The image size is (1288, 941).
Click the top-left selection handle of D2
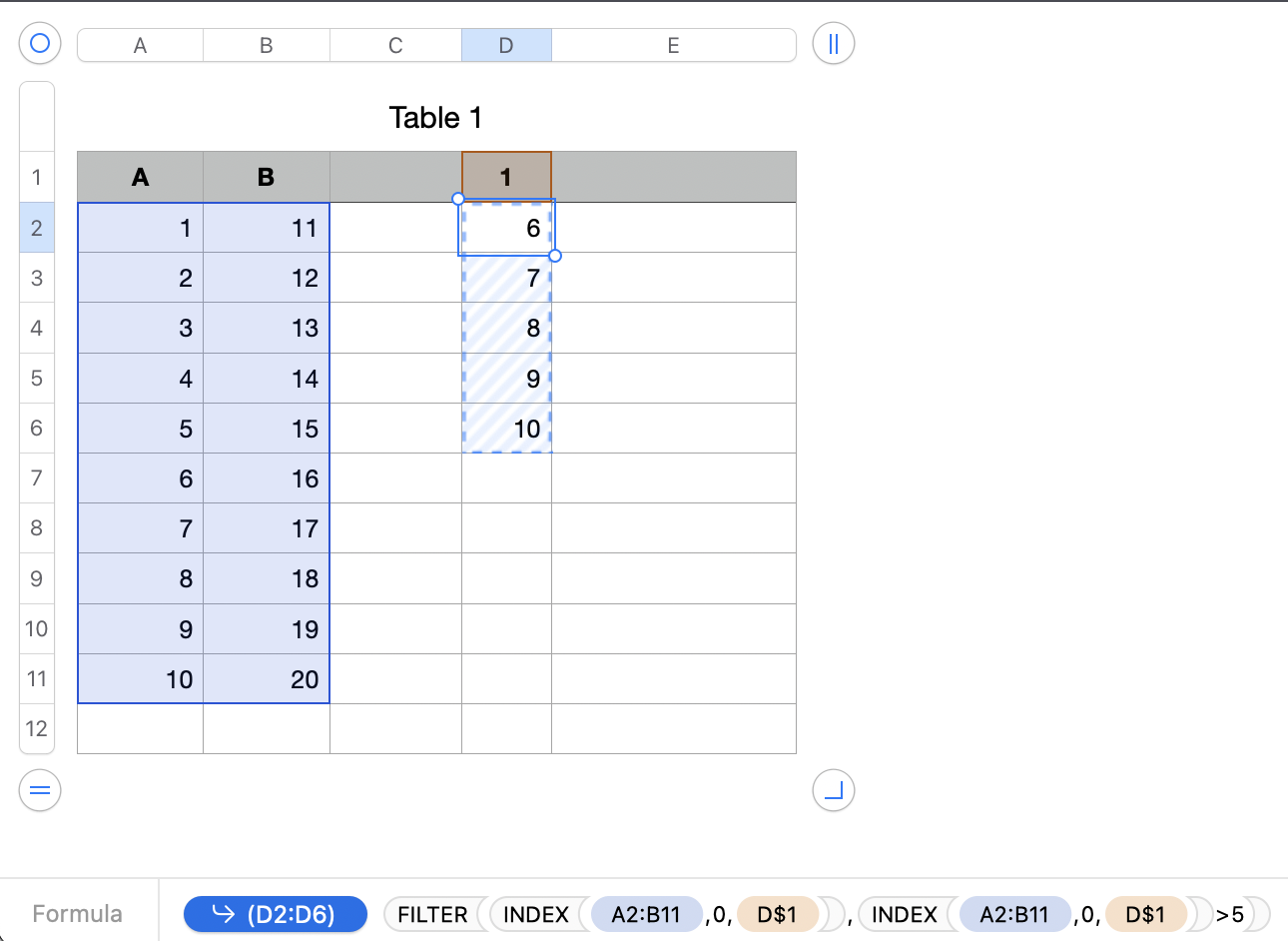pos(458,199)
